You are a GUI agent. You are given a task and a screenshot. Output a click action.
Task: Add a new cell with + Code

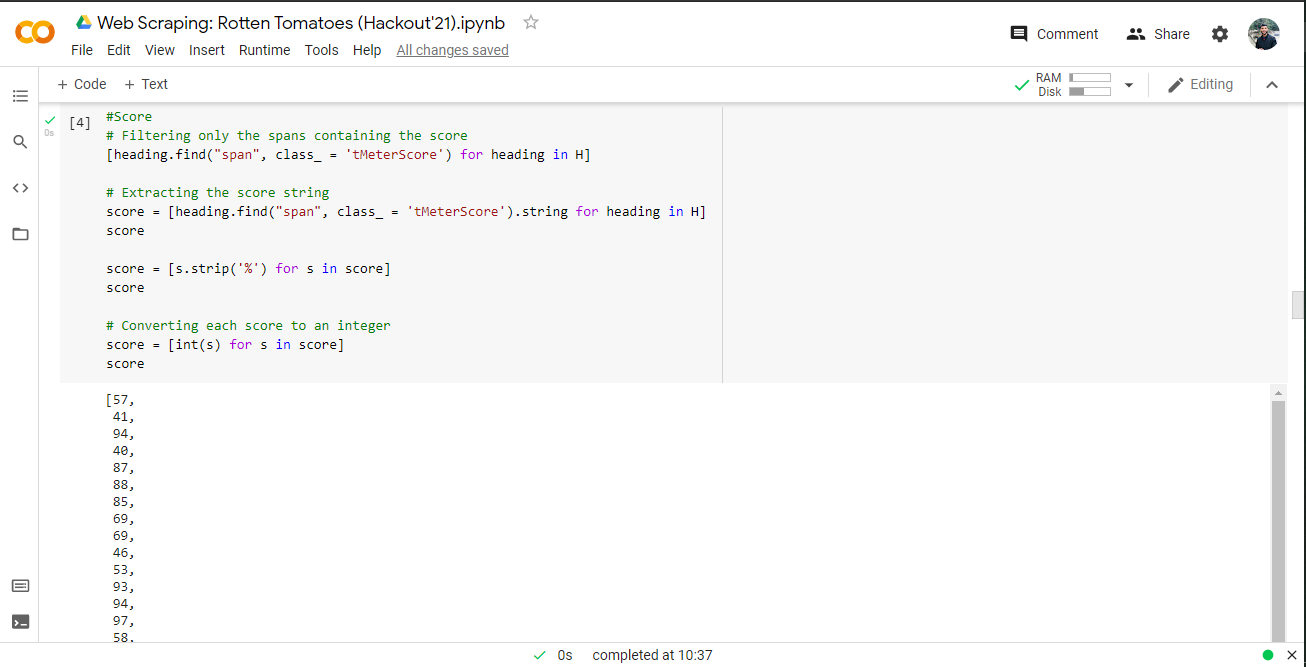click(80, 84)
